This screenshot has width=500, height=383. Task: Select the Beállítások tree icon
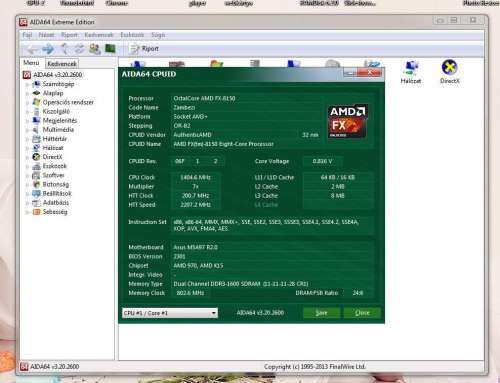[36, 193]
